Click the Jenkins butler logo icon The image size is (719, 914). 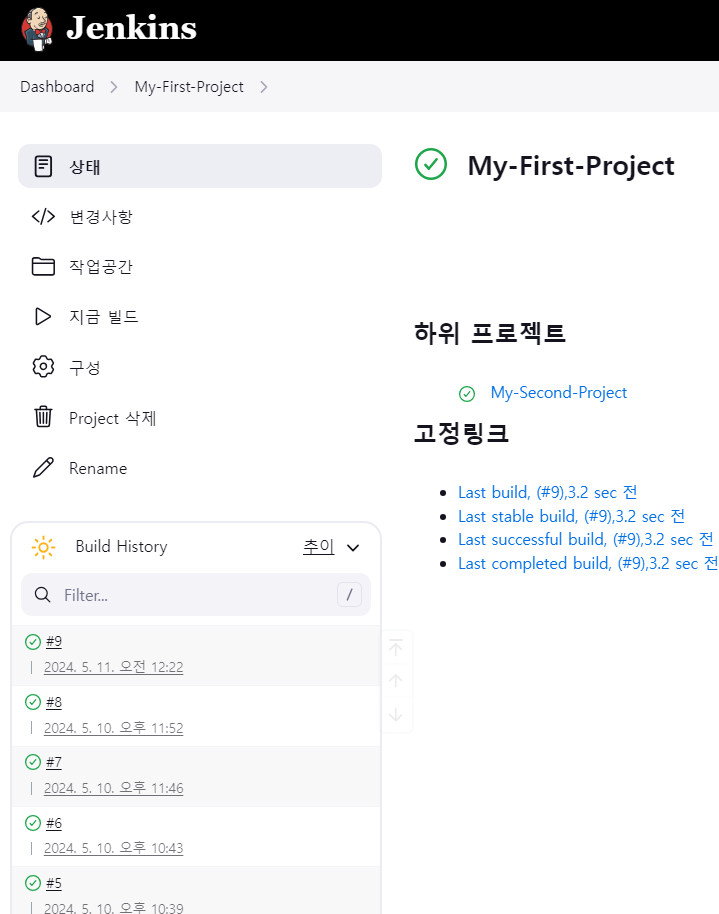point(37,28)
